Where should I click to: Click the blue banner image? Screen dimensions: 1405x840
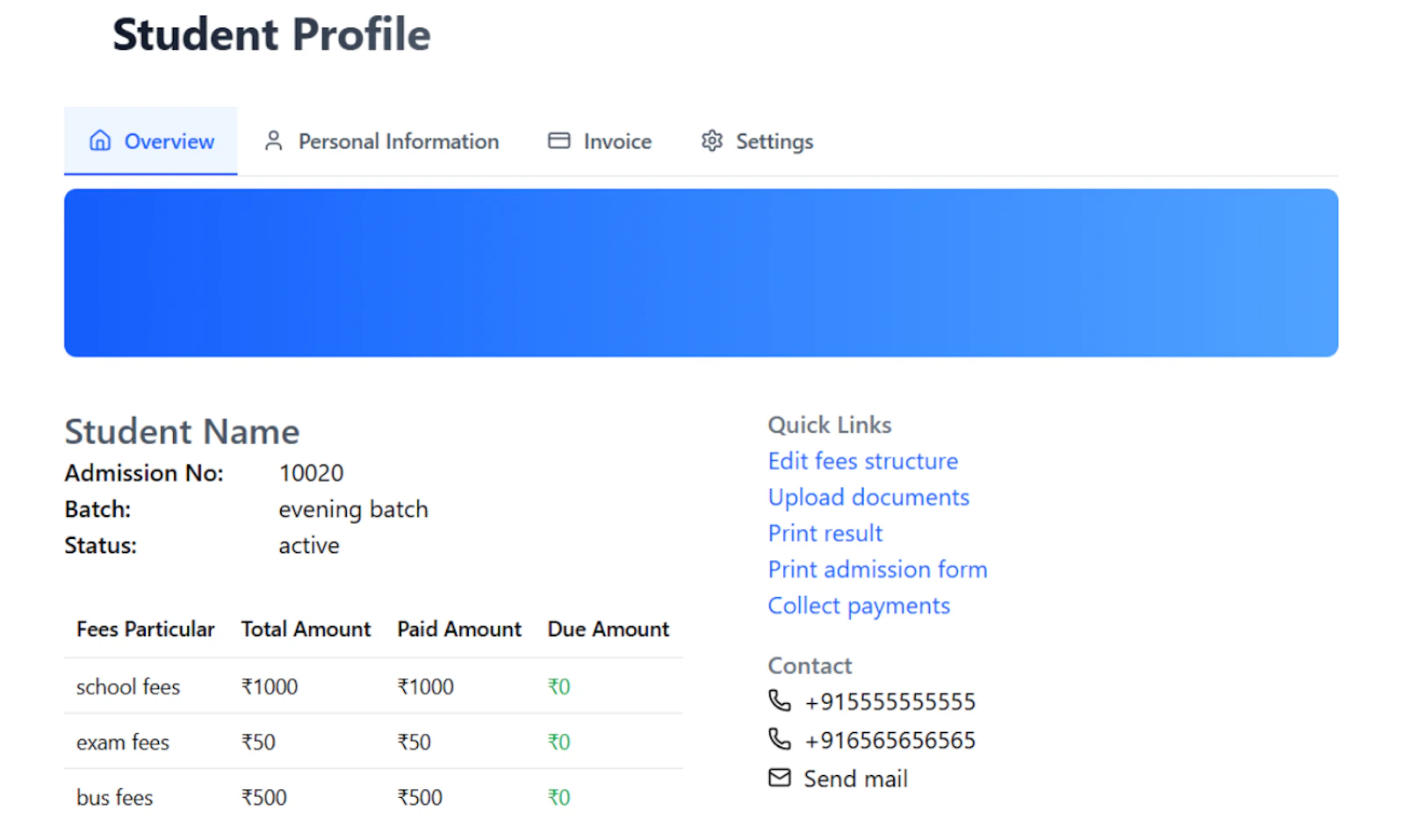click(x=701, y=272)
